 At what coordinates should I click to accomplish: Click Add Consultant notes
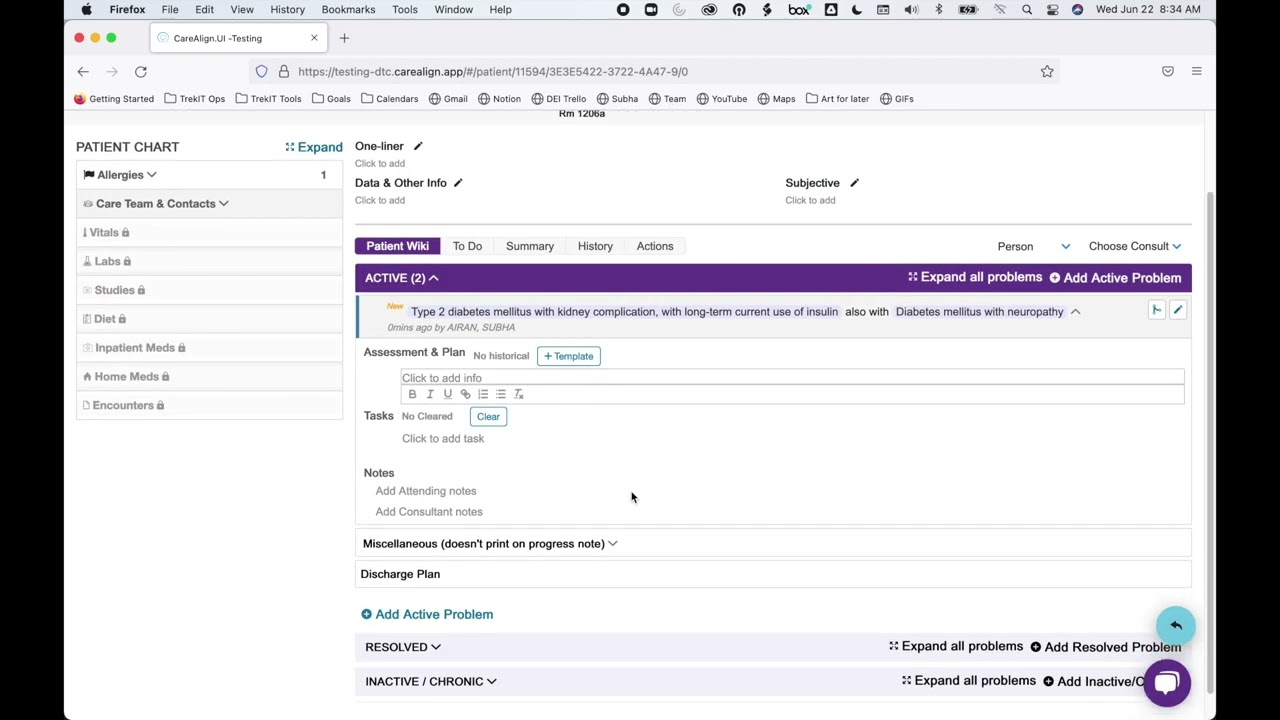(x=429, y=512)
